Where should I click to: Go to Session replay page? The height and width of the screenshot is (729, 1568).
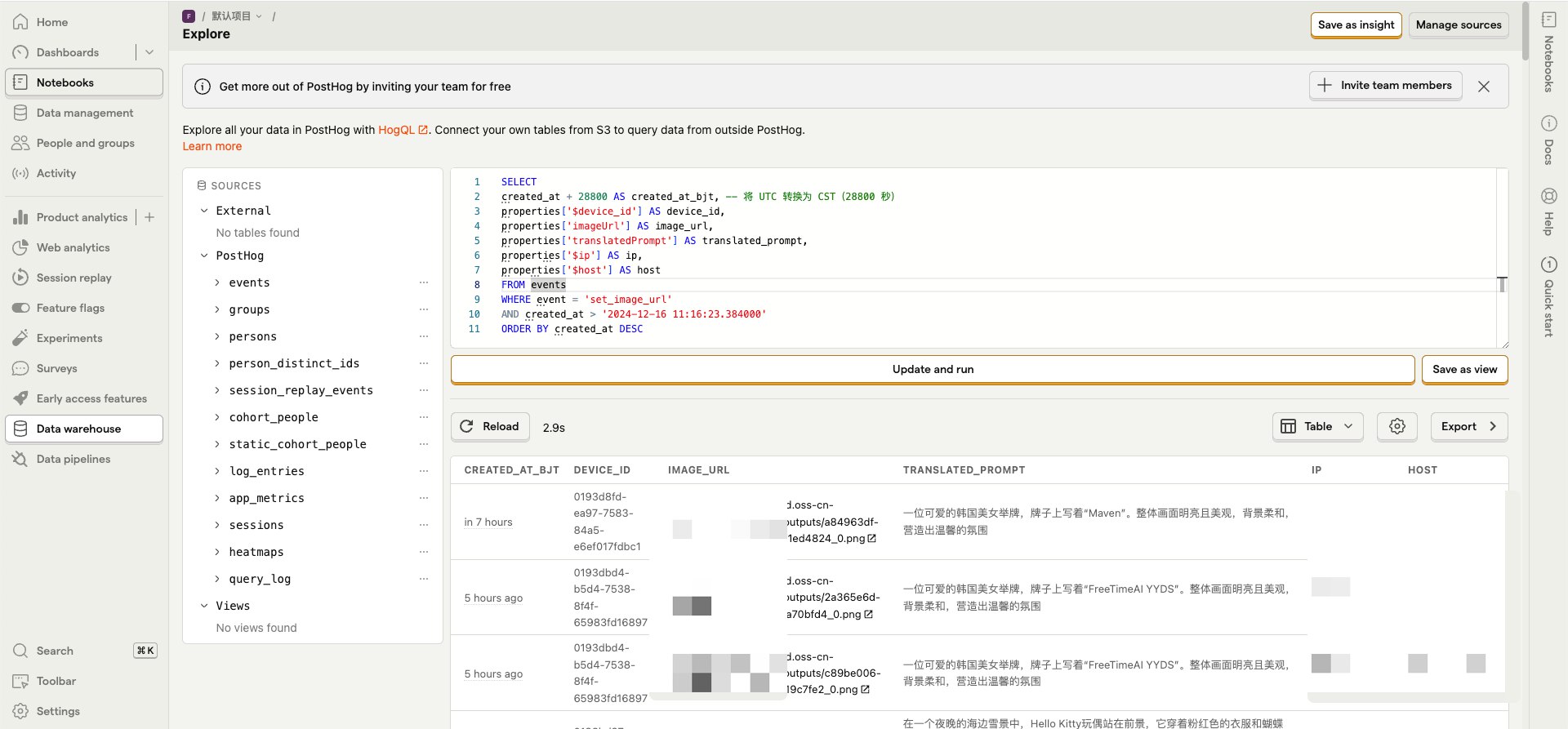pyautogui.click(x=73, y=278)
